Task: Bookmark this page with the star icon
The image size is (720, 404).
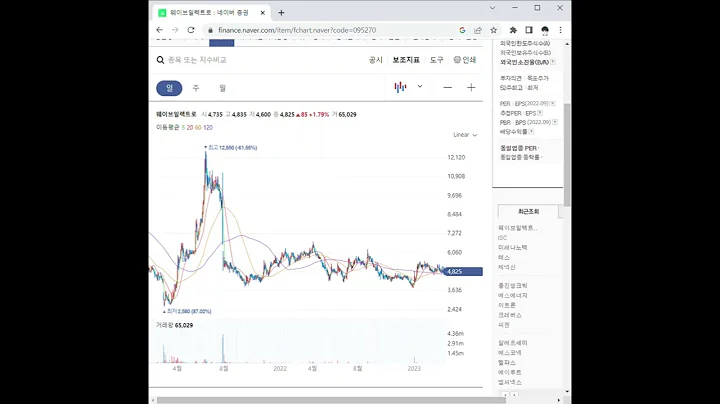Action: click(494, 30)
